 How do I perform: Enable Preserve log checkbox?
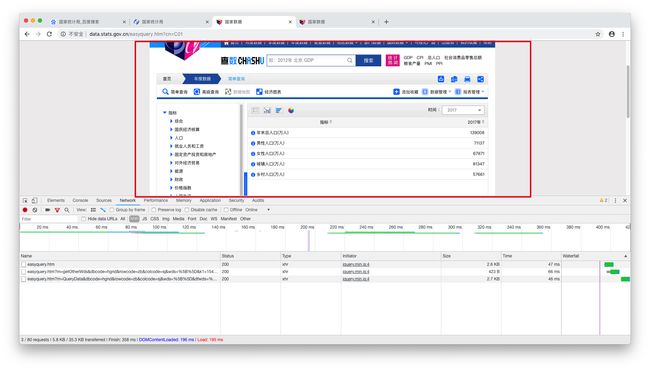[x=154, y=210]
